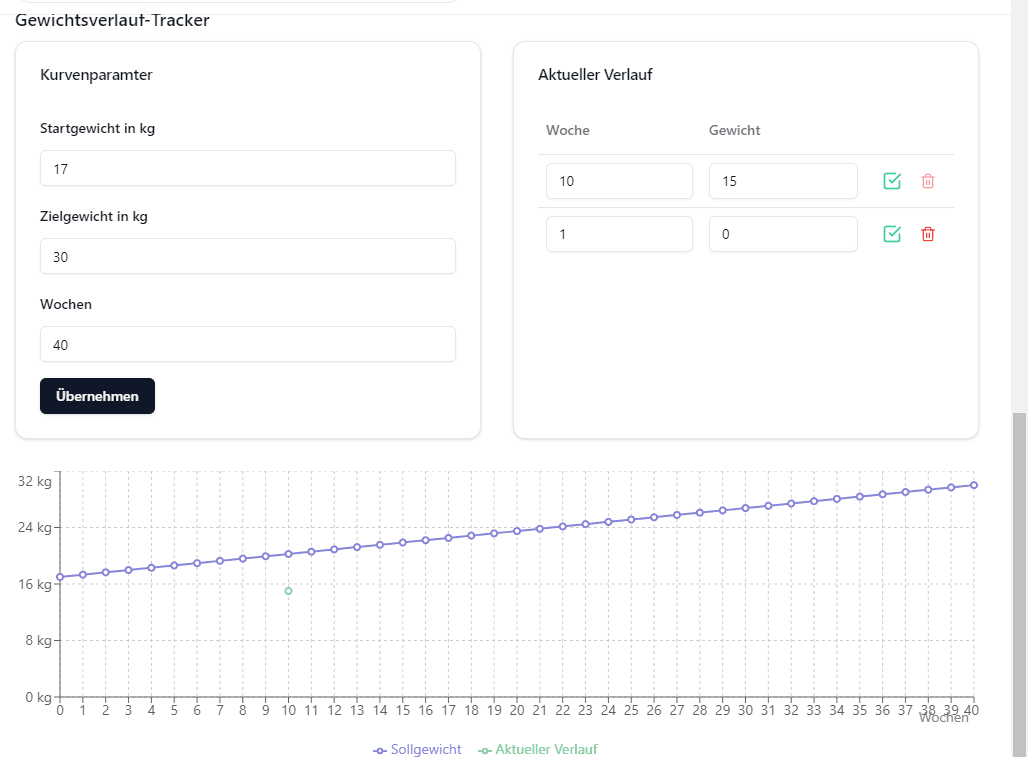Select the Sollgewicht point at week 20
This screenshot has width=1028, height=757.
(517, 531)
